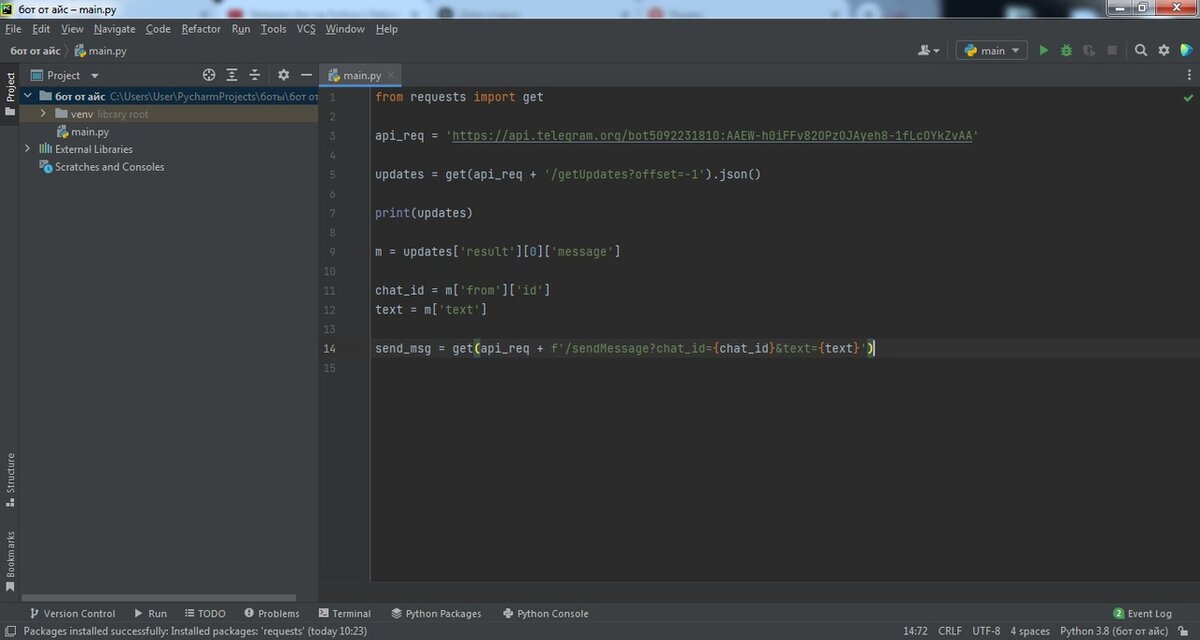Open the TODO tool window
This screenshot has height=640, width=1200.
pos(204,613)
